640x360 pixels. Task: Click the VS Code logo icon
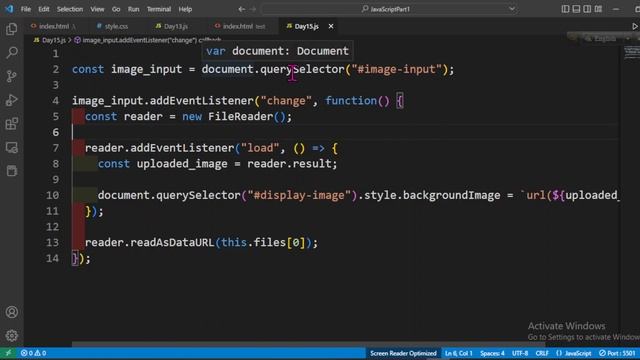(x=9, y=9)
